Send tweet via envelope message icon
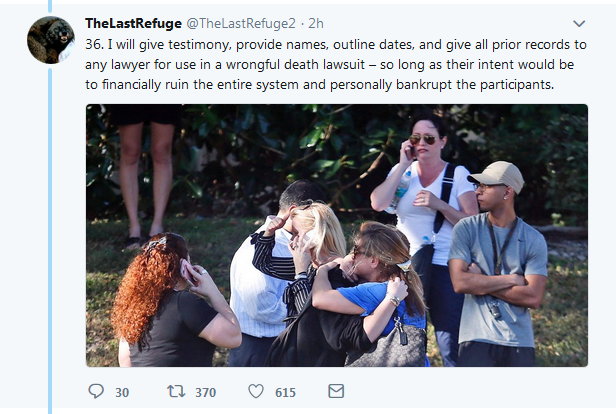The image size is (616, 414). pyautogui.click(x=336, y=391)
